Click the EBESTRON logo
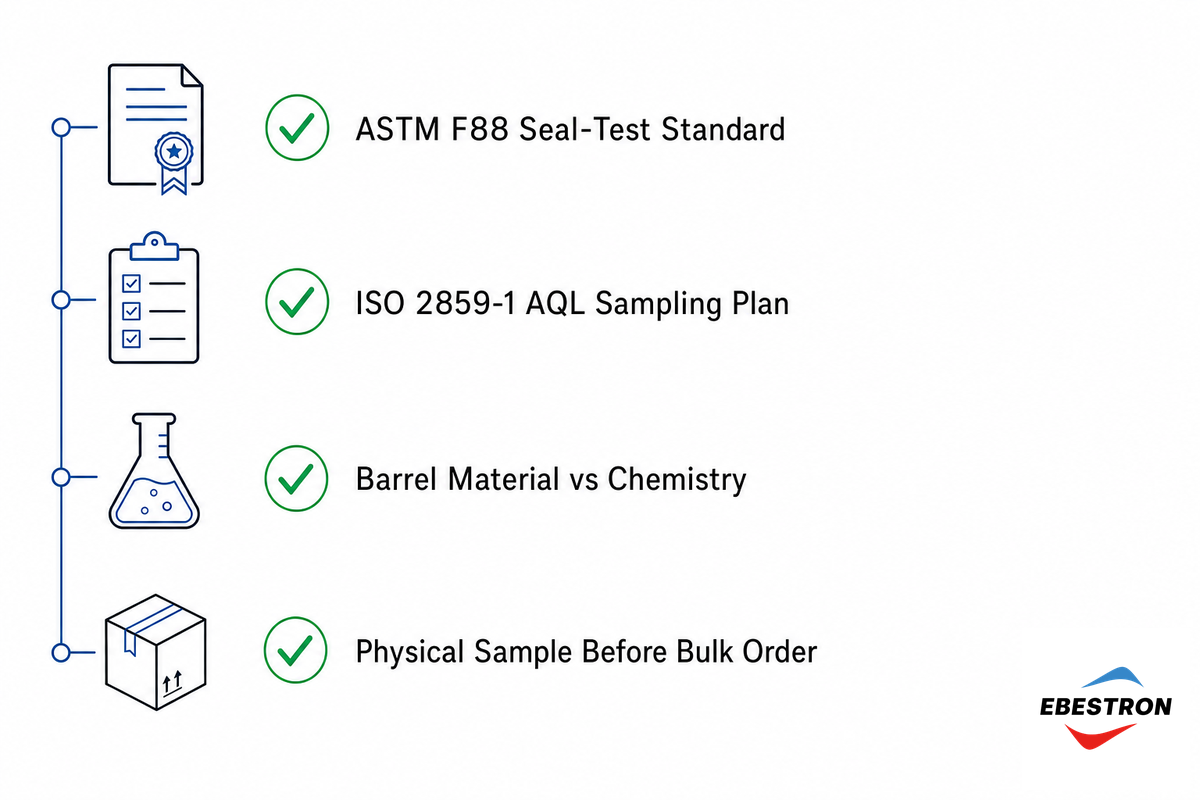Screen dimensions: 1200x800 pyautogui.click(x=1105, y=707)
